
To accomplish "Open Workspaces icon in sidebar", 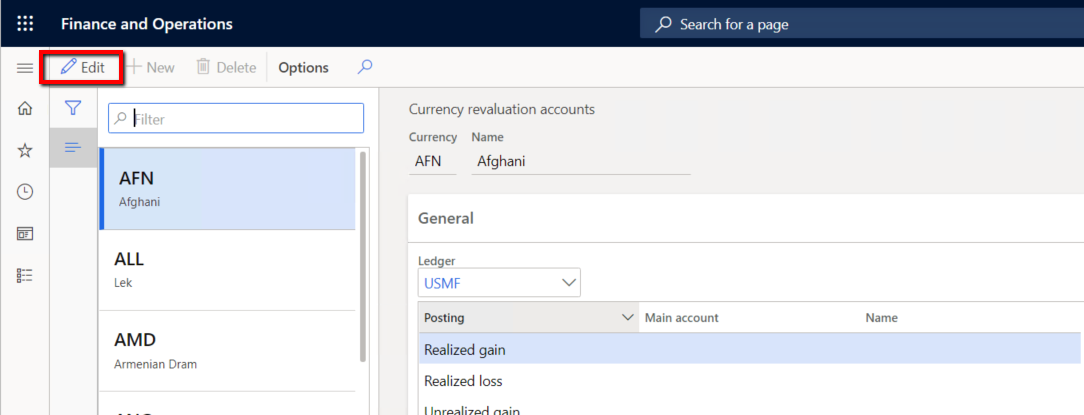I will (x=25, y=234).
